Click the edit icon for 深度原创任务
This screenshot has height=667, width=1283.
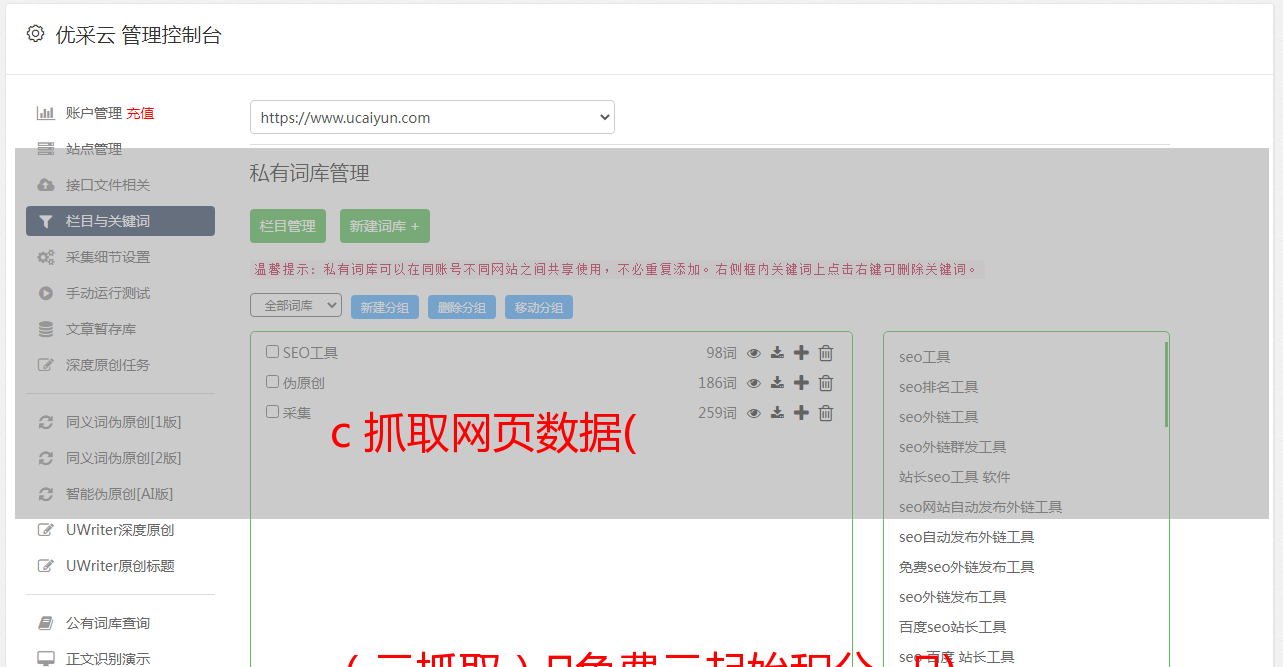(46, 365)
